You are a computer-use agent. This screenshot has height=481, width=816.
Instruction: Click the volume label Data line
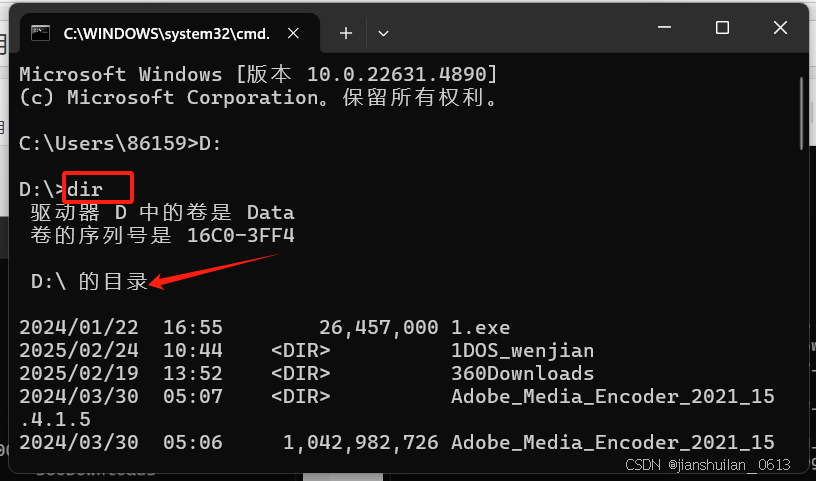(x=162, y=212)
